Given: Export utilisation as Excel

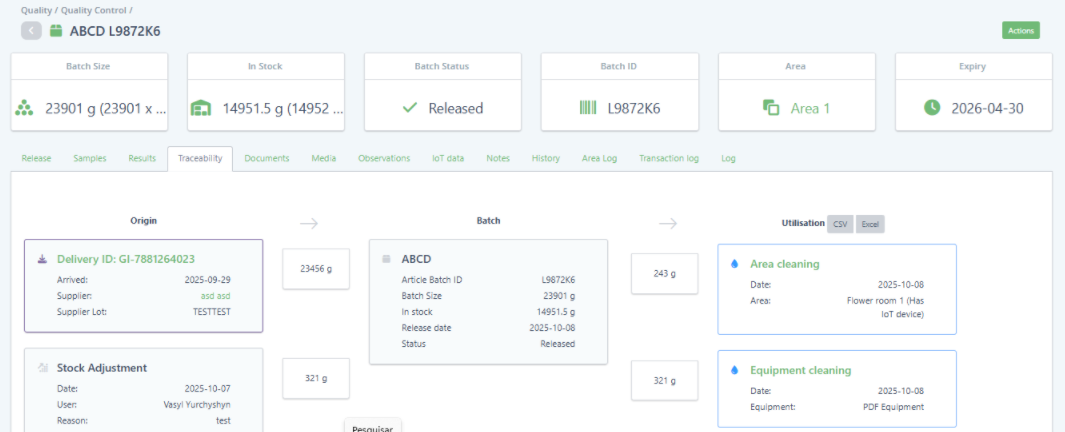Looking at the screenshot, I should 870,224.
